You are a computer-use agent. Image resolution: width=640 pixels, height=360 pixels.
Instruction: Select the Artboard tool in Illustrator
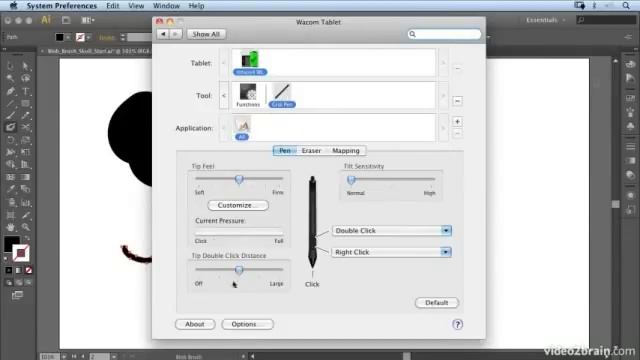click(11, 215)
